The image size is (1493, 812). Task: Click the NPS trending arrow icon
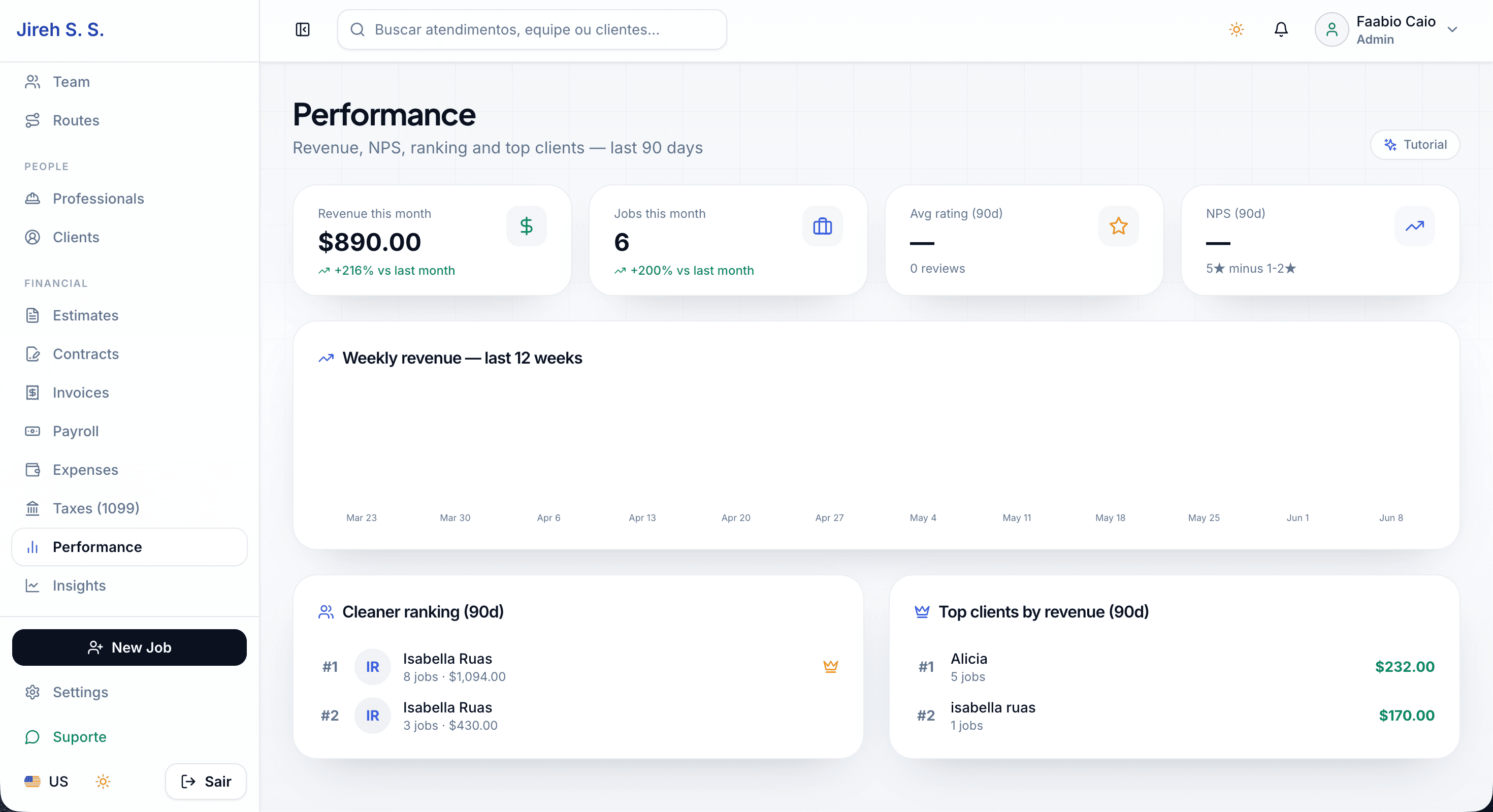click(1415, 226)
